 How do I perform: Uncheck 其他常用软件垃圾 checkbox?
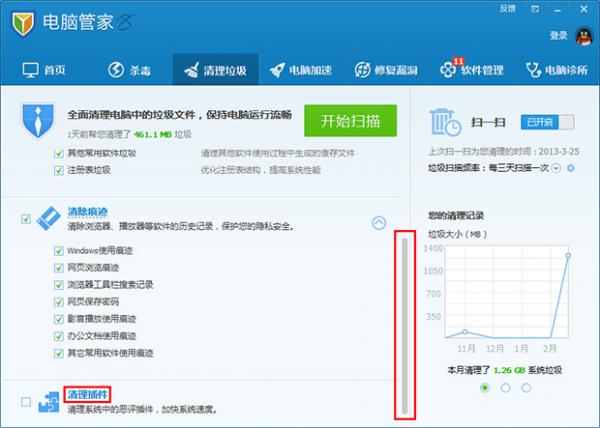point(59,154)
